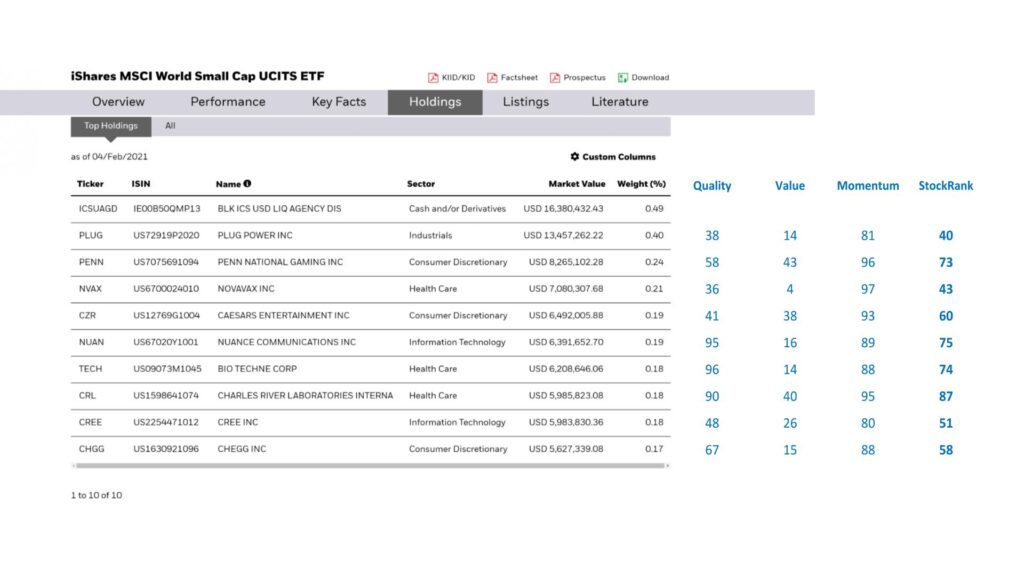Click the Download link
Screen dimensions: 1024x576
point(650,78)
